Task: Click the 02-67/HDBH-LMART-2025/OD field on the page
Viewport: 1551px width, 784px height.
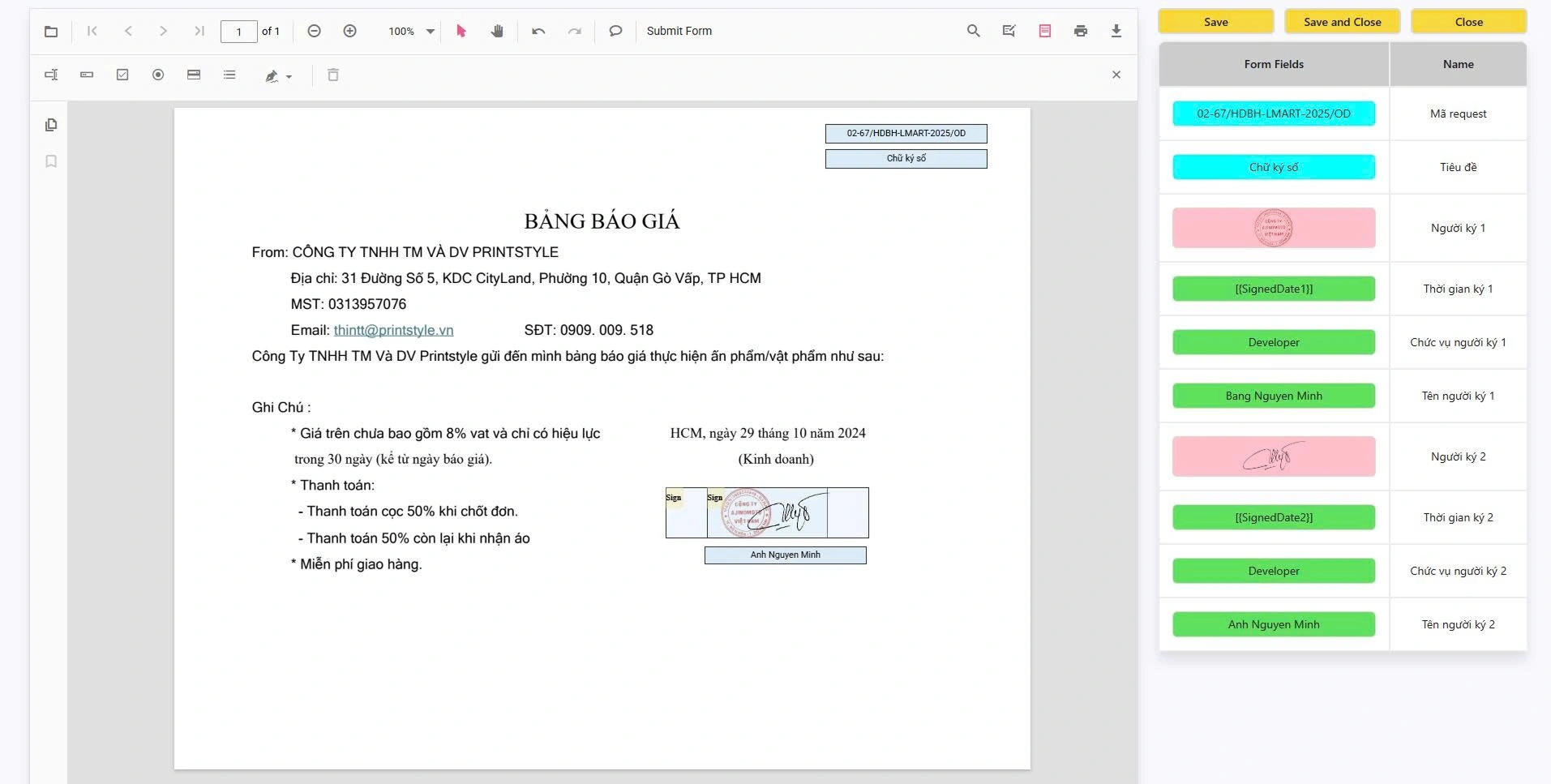Action: (x=906, y=133)
